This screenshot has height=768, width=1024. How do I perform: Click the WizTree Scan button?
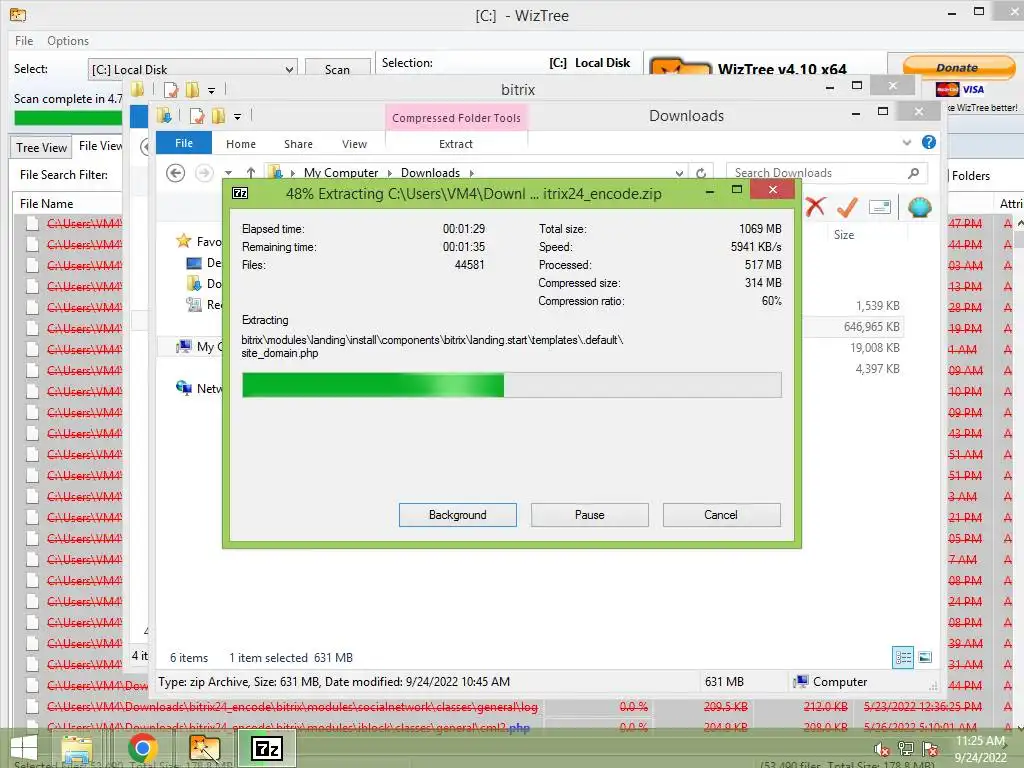click(x=337, y=69)
